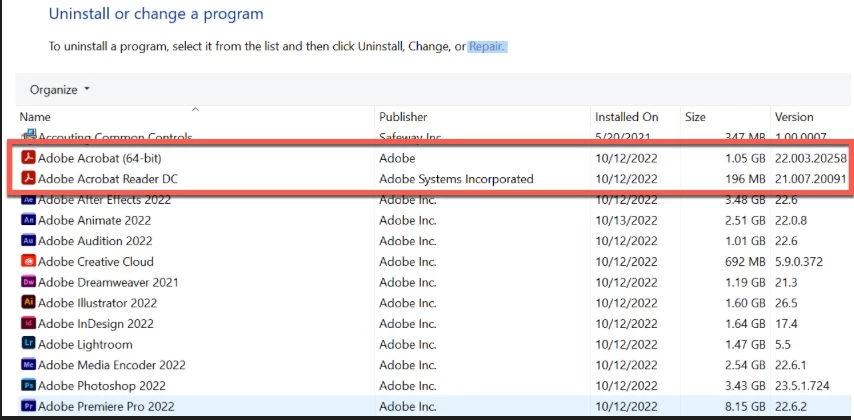
Task: Sort programs by the Size column
Action: pos(696,117)
